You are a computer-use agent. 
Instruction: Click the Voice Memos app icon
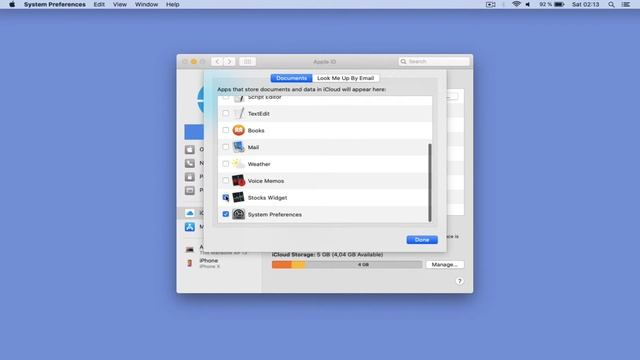238,180
